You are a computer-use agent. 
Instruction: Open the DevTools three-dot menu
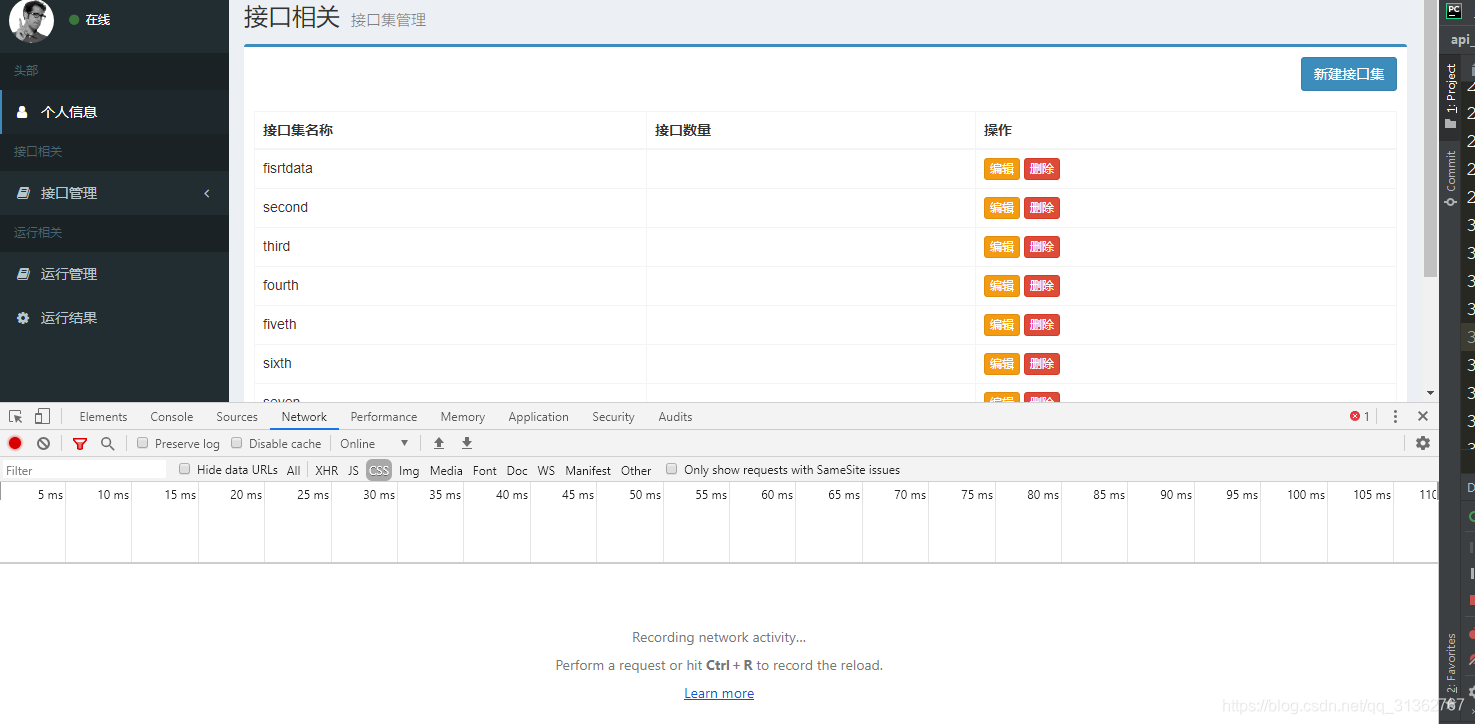point(1395,416)
